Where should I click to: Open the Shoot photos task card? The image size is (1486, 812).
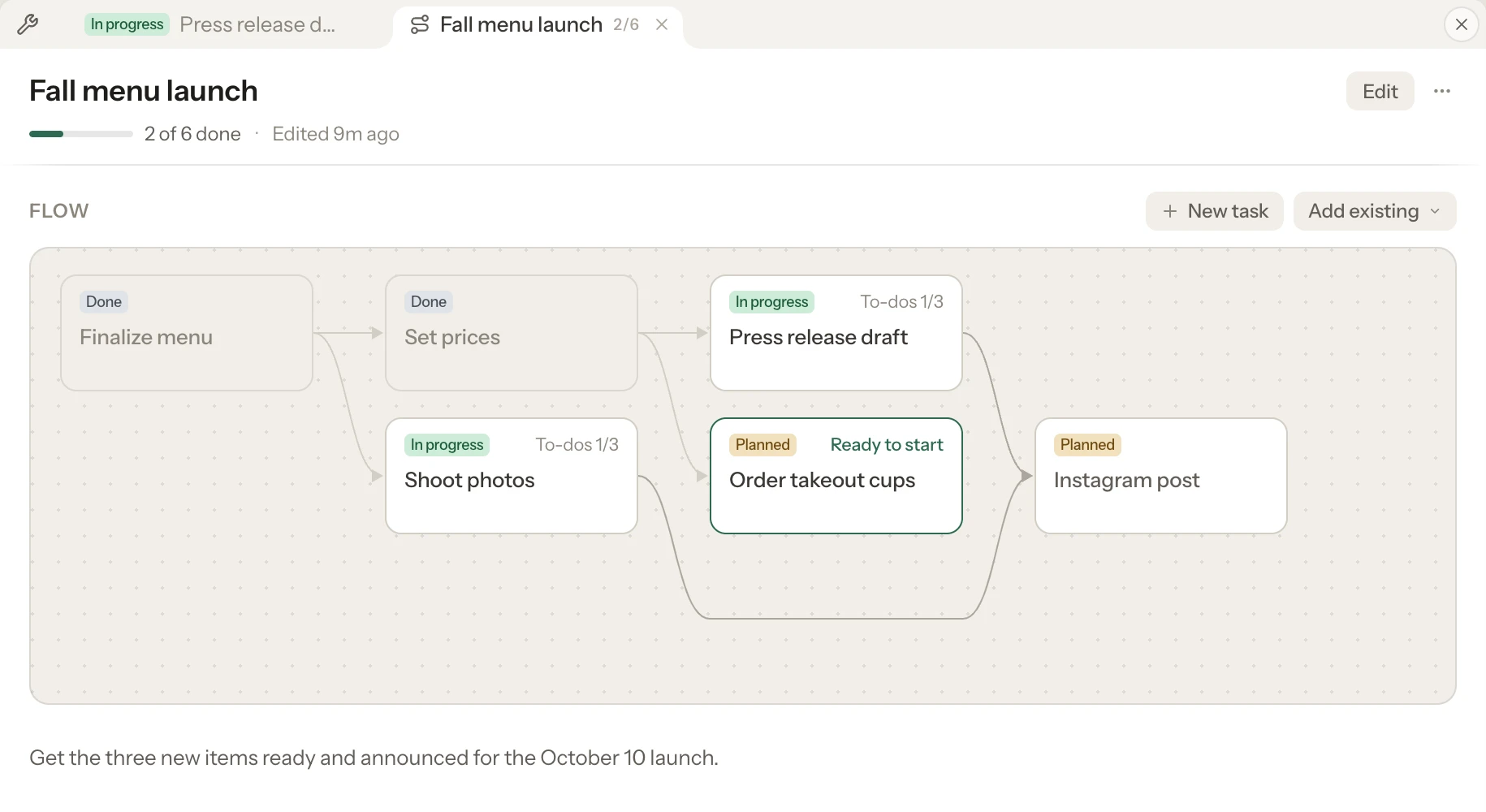tap(512, 476)
